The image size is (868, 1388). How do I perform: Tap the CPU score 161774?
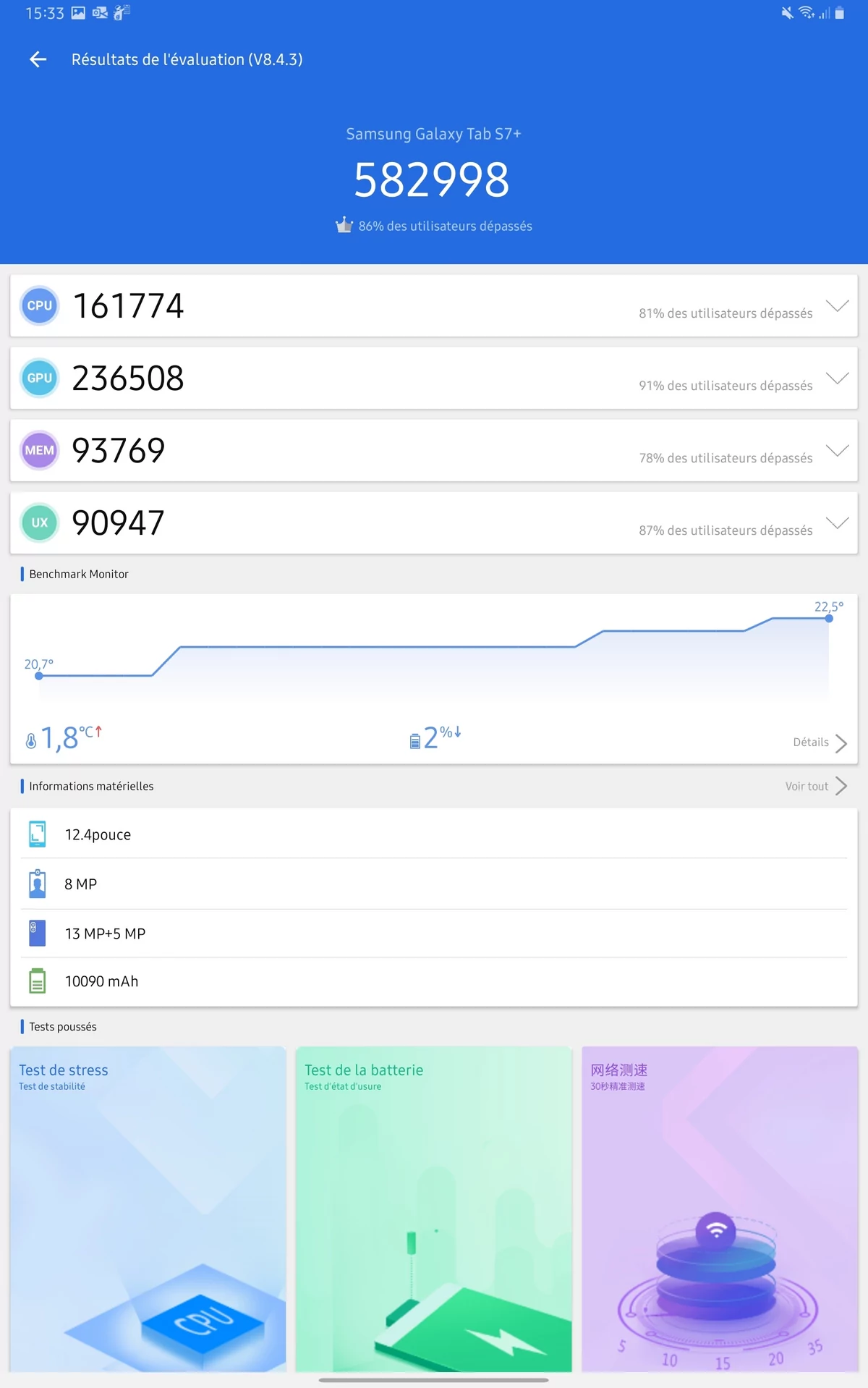tap(128, 305)
